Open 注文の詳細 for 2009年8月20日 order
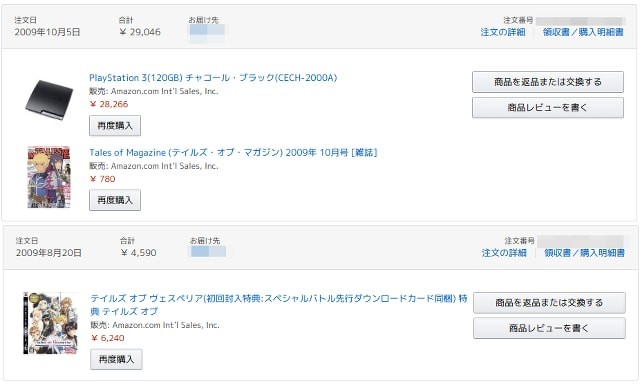Screen dimensions: 640x384 pos(504,253)
